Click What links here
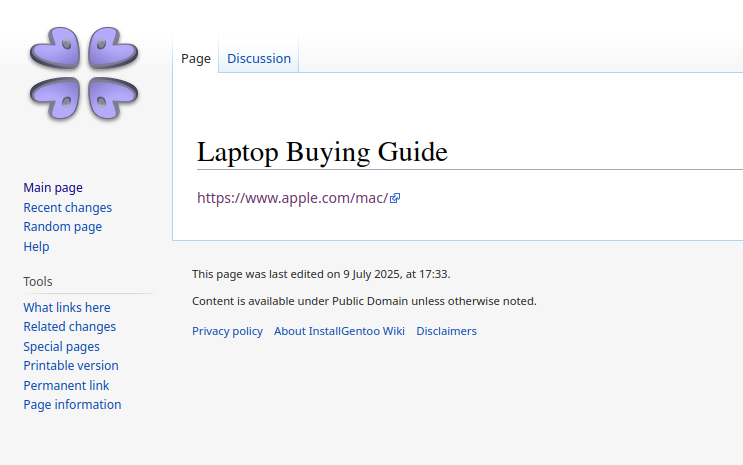The image size is (743, 465). tap(67, 308)
